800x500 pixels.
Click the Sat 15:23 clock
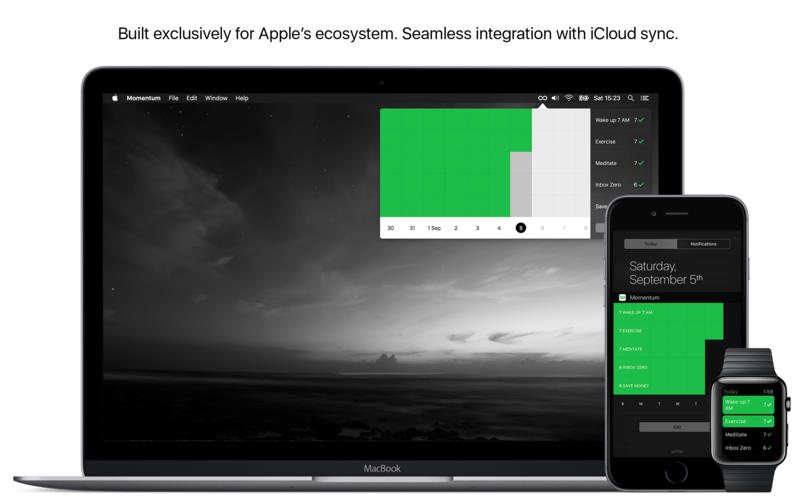607,98
